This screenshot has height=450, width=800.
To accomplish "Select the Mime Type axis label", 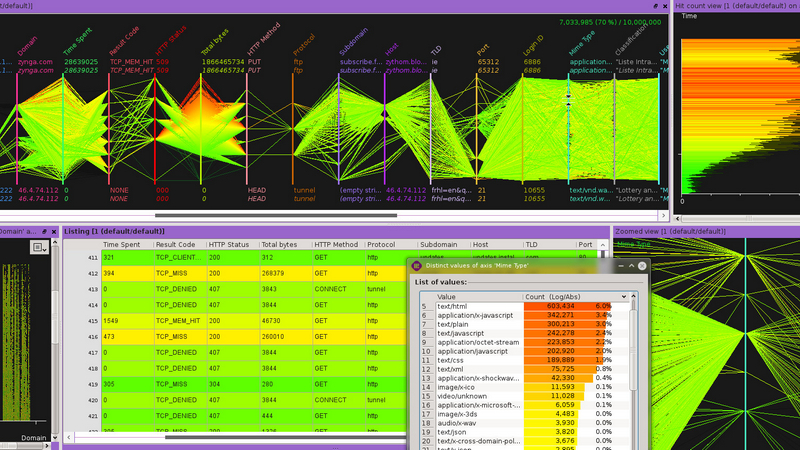I will point(582,43).
